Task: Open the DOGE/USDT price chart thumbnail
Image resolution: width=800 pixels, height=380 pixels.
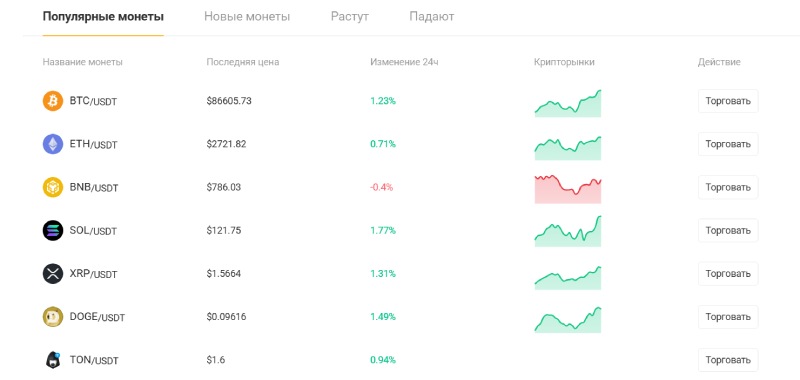Action: 568,320
